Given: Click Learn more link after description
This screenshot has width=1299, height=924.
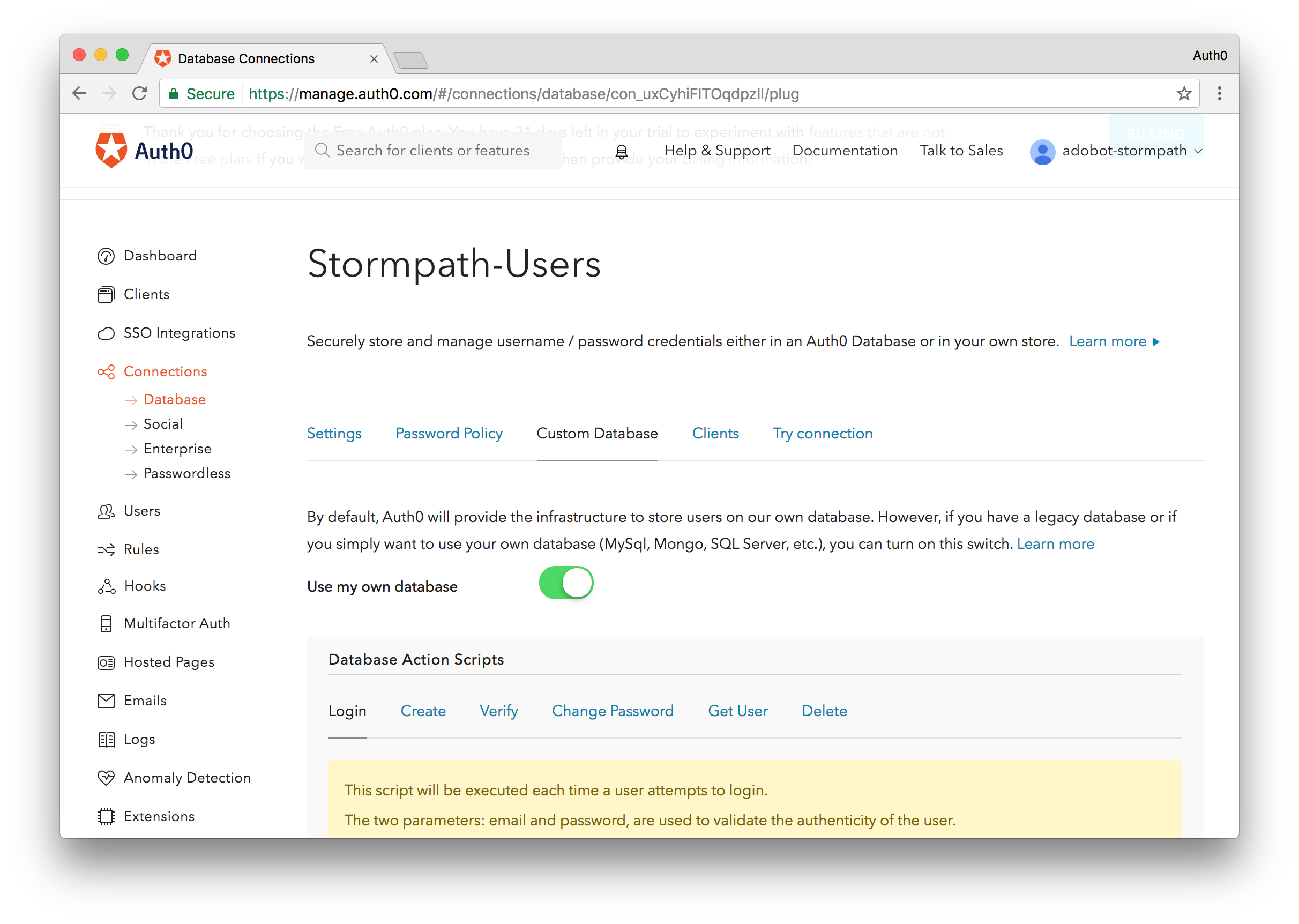Looking at the screenshot, I should (1113, 341).
